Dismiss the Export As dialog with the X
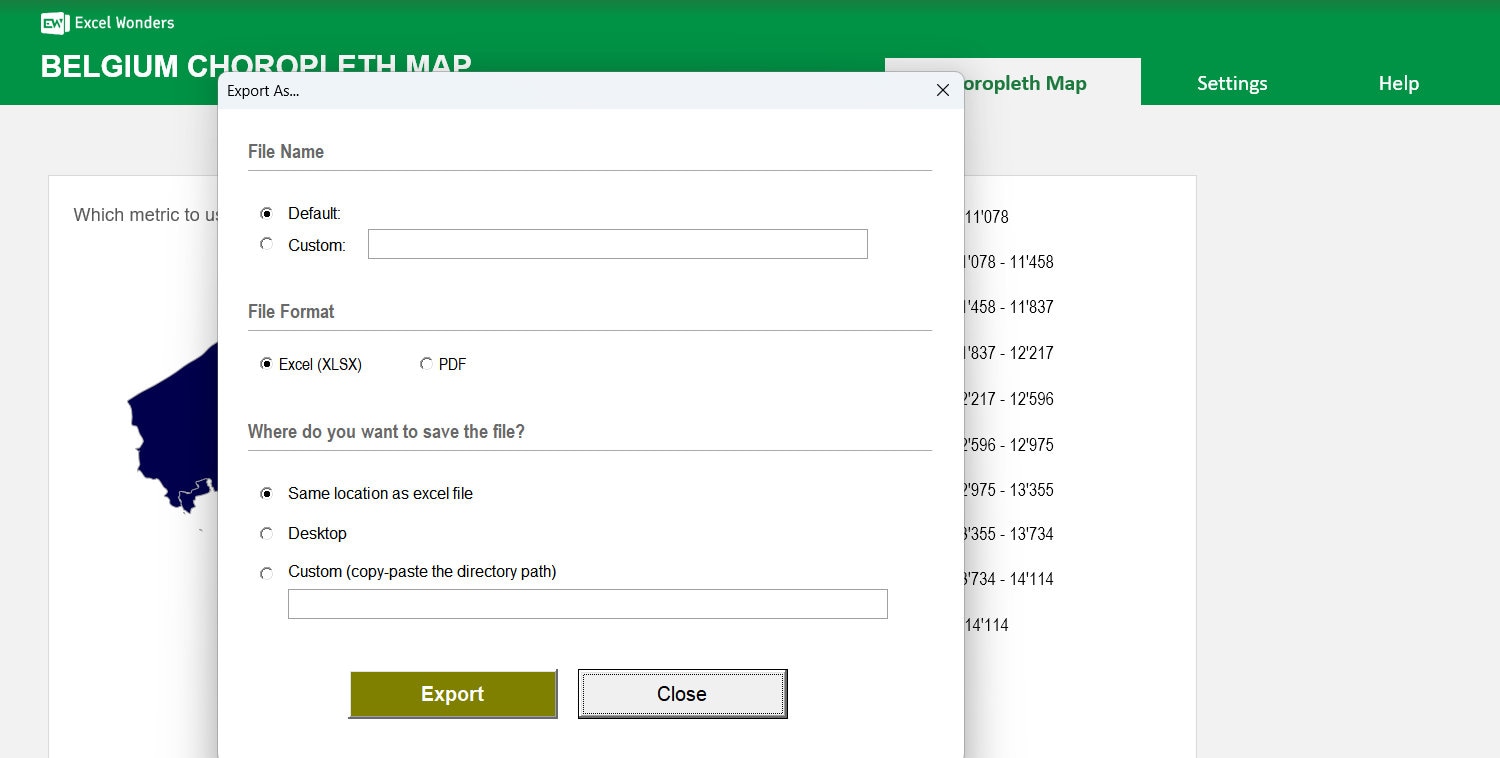Screen dimensions: 1500x758 point(942,90)
